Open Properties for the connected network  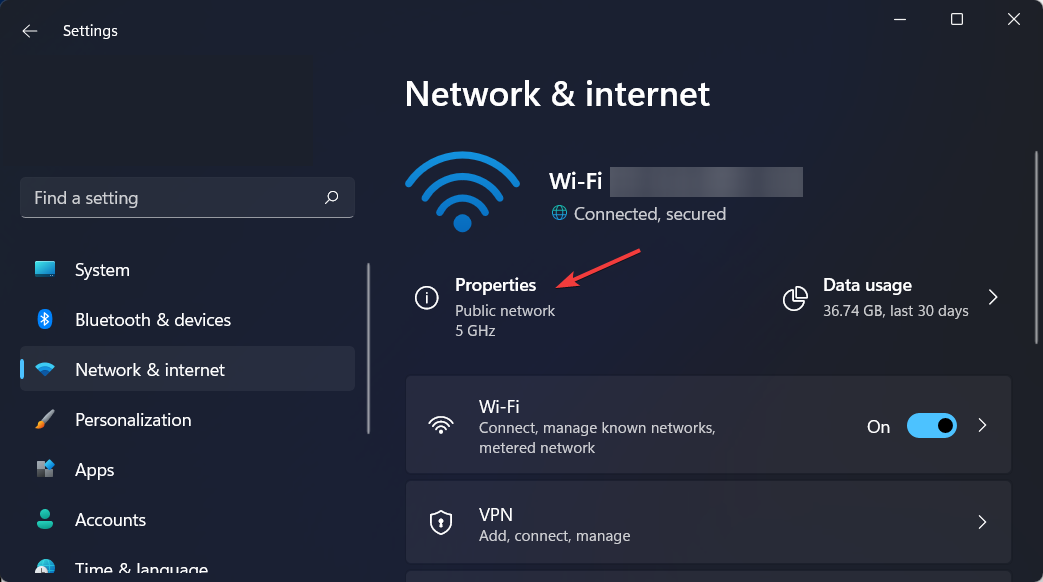coord(496,285)
